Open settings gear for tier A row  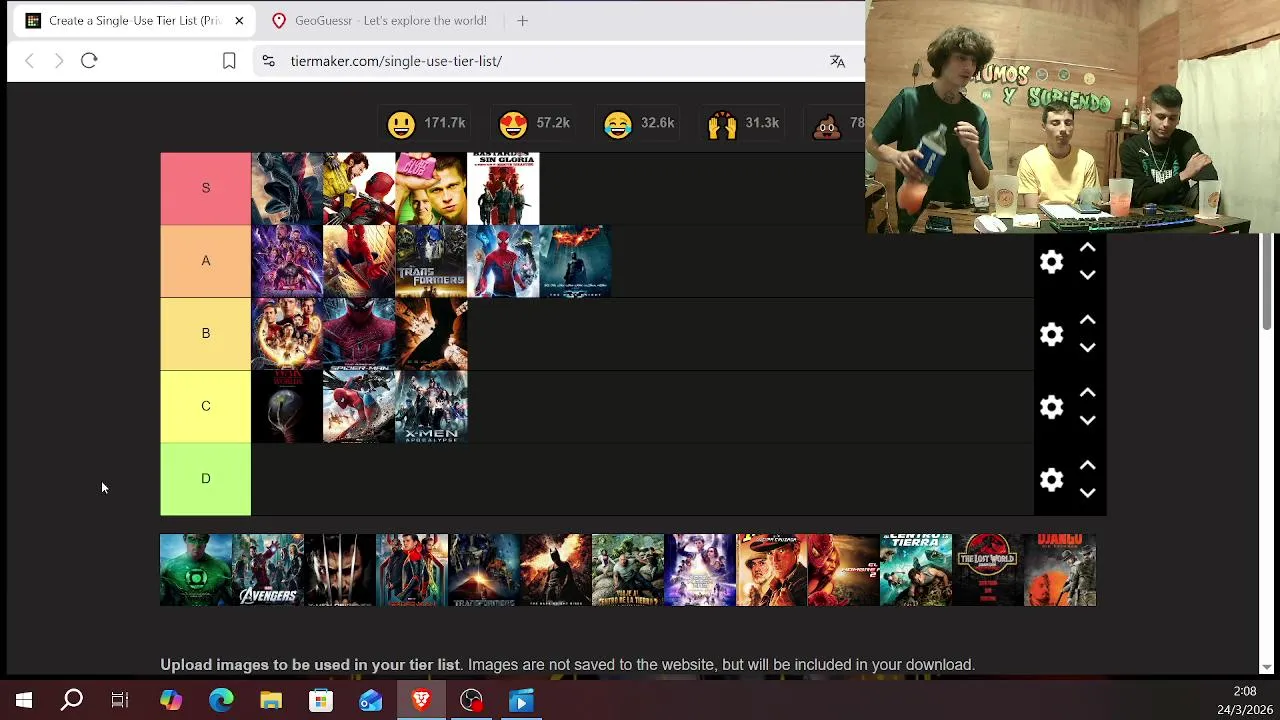[1051, 262]
